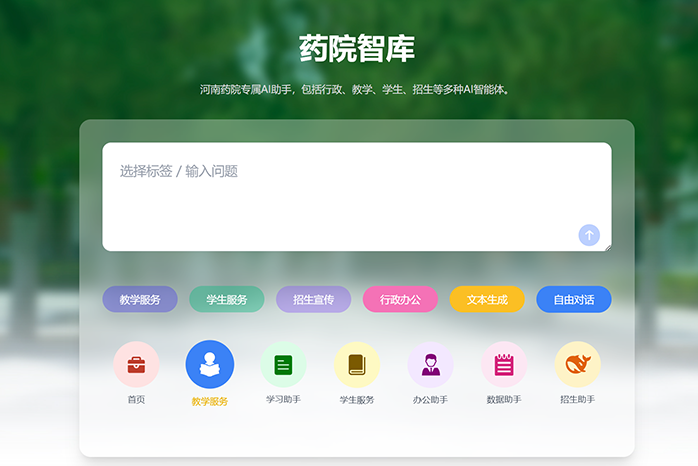This screenshot has width=698, height=466.
Task: Select the 数据助手 pink notepad icon
Action: click(504, 365)
